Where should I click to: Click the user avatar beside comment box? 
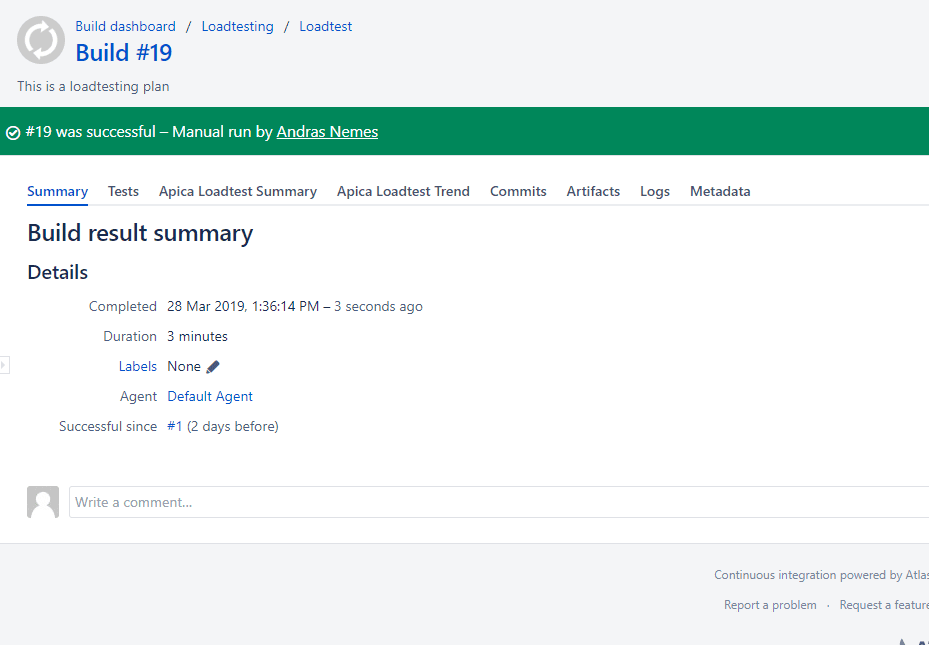pos(43,502)
